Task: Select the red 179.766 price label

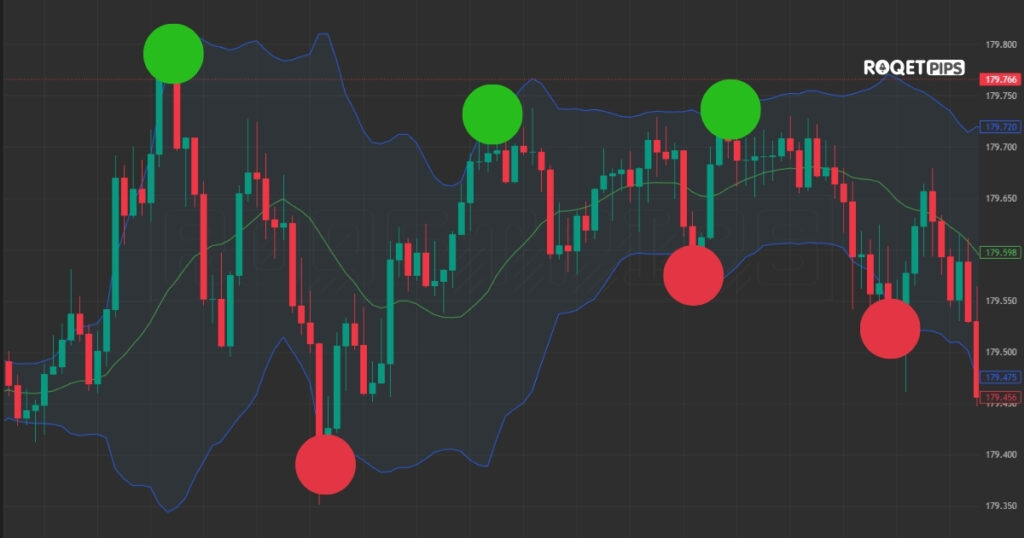Action: (1000, 79)
